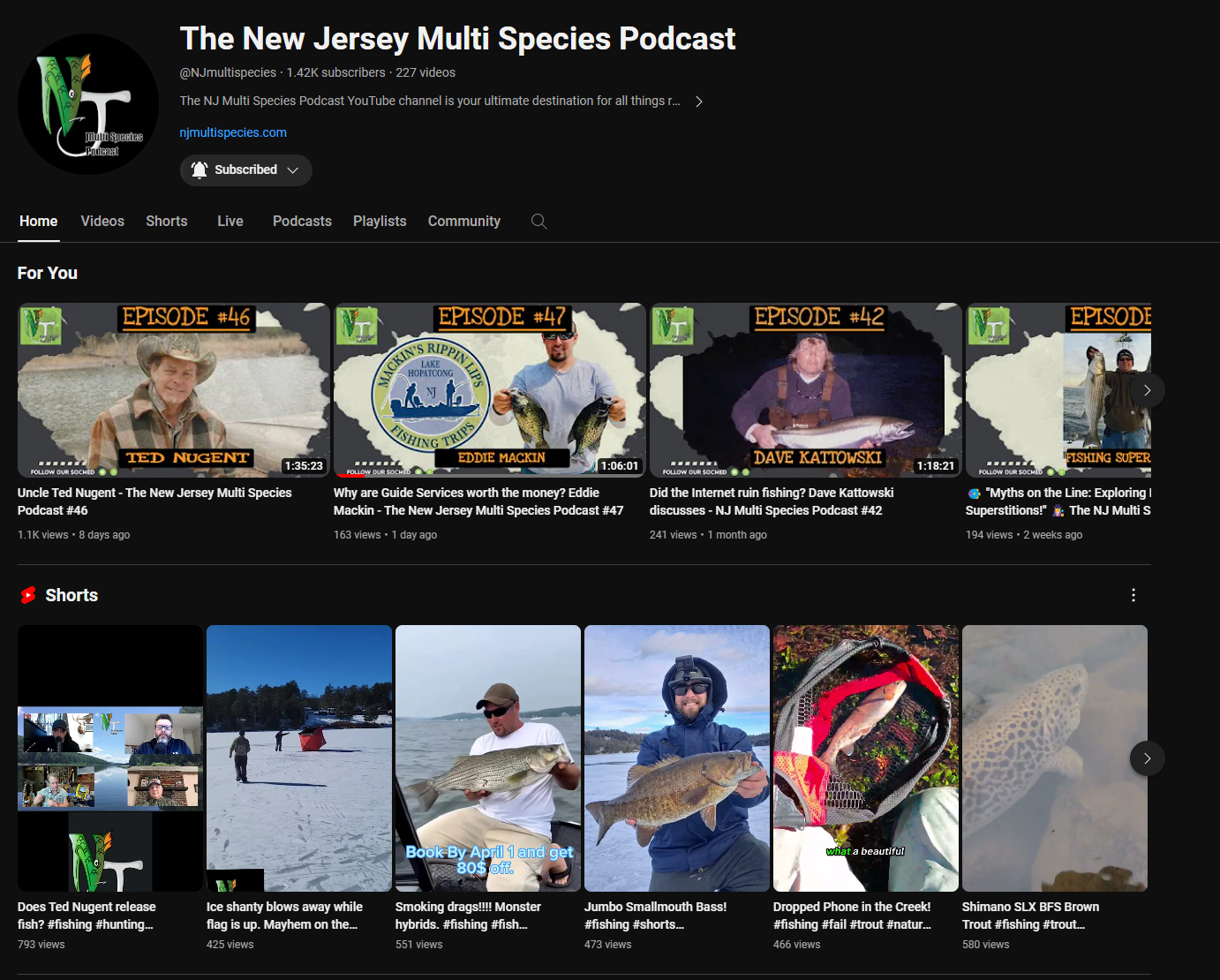Open the Podcasts tab
The height and width of the screenshot is (980, 1220).
[302, 222]
